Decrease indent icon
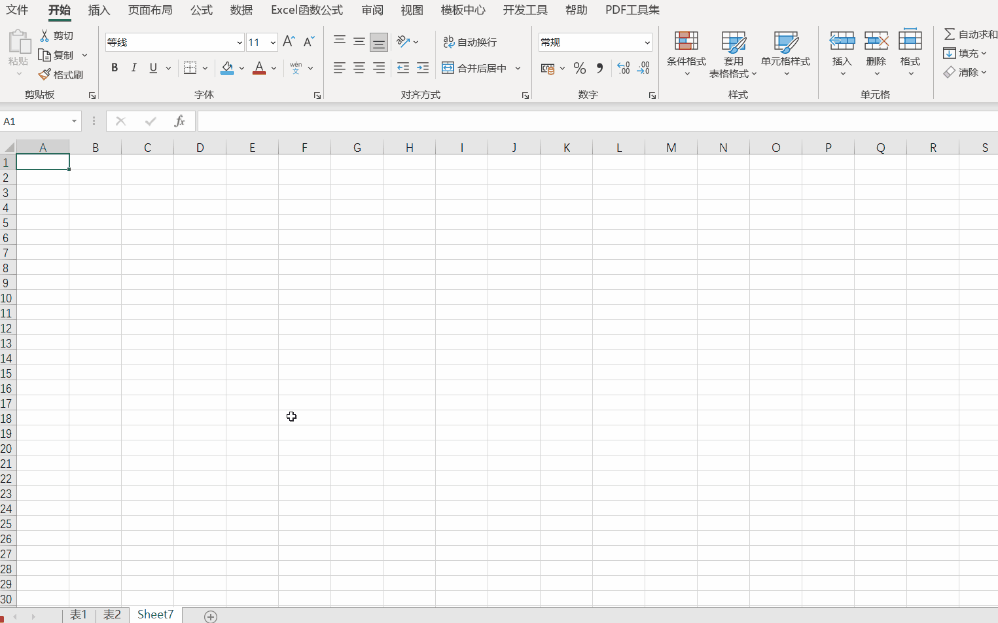The width and height of the screenshot is (998, 623). pos(403,67)
